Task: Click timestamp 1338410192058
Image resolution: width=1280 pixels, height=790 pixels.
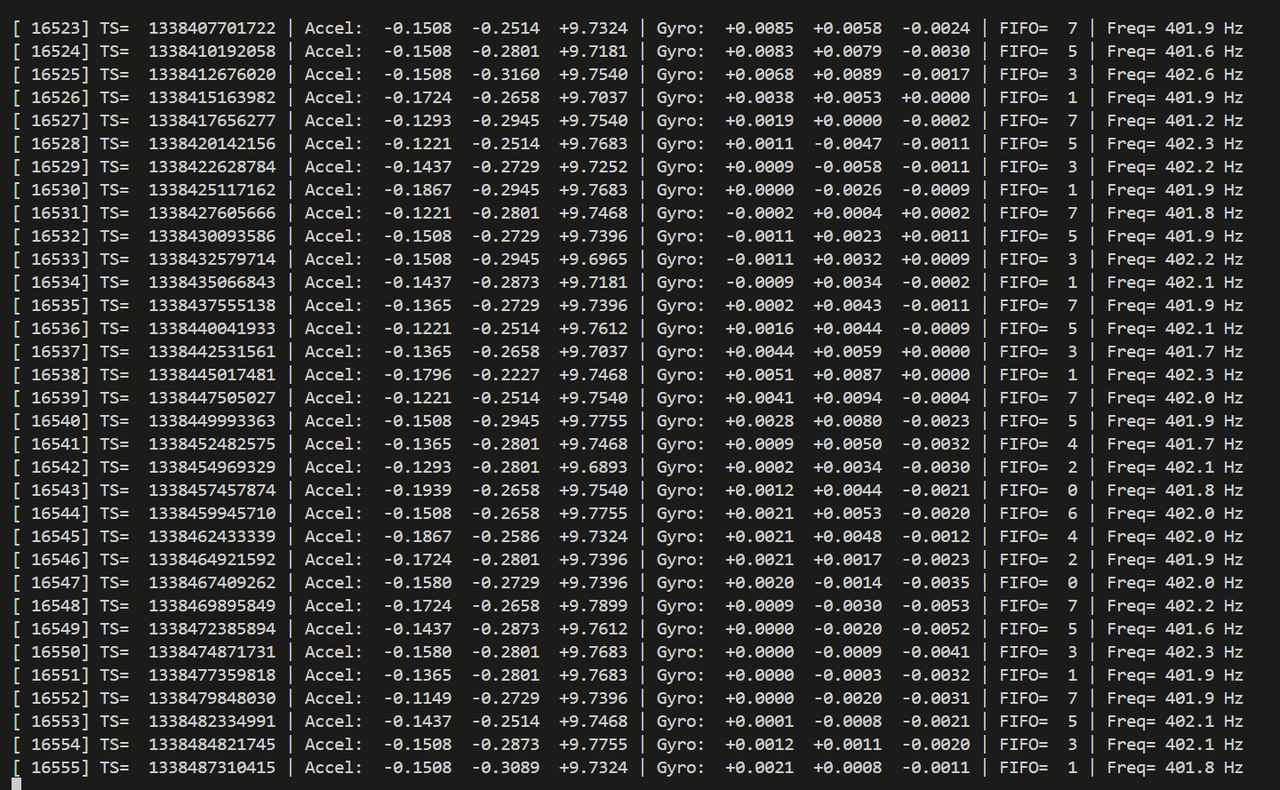Action: click(x=212, y=51)
